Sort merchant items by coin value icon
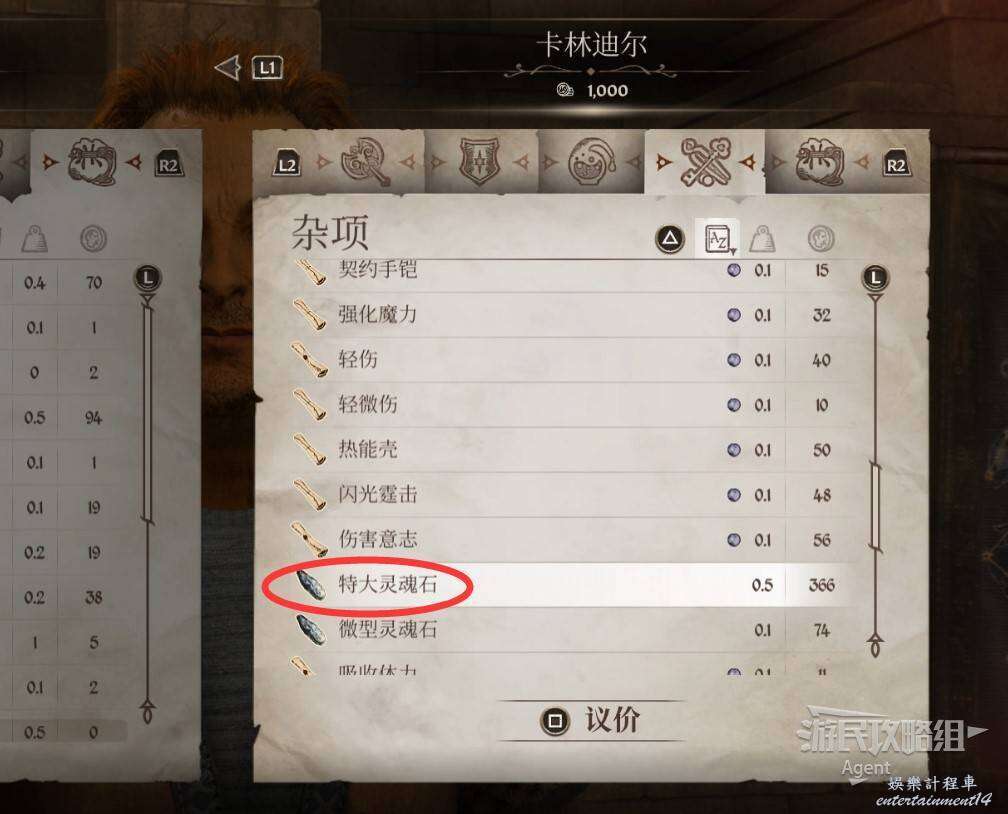 click(821, 239)
